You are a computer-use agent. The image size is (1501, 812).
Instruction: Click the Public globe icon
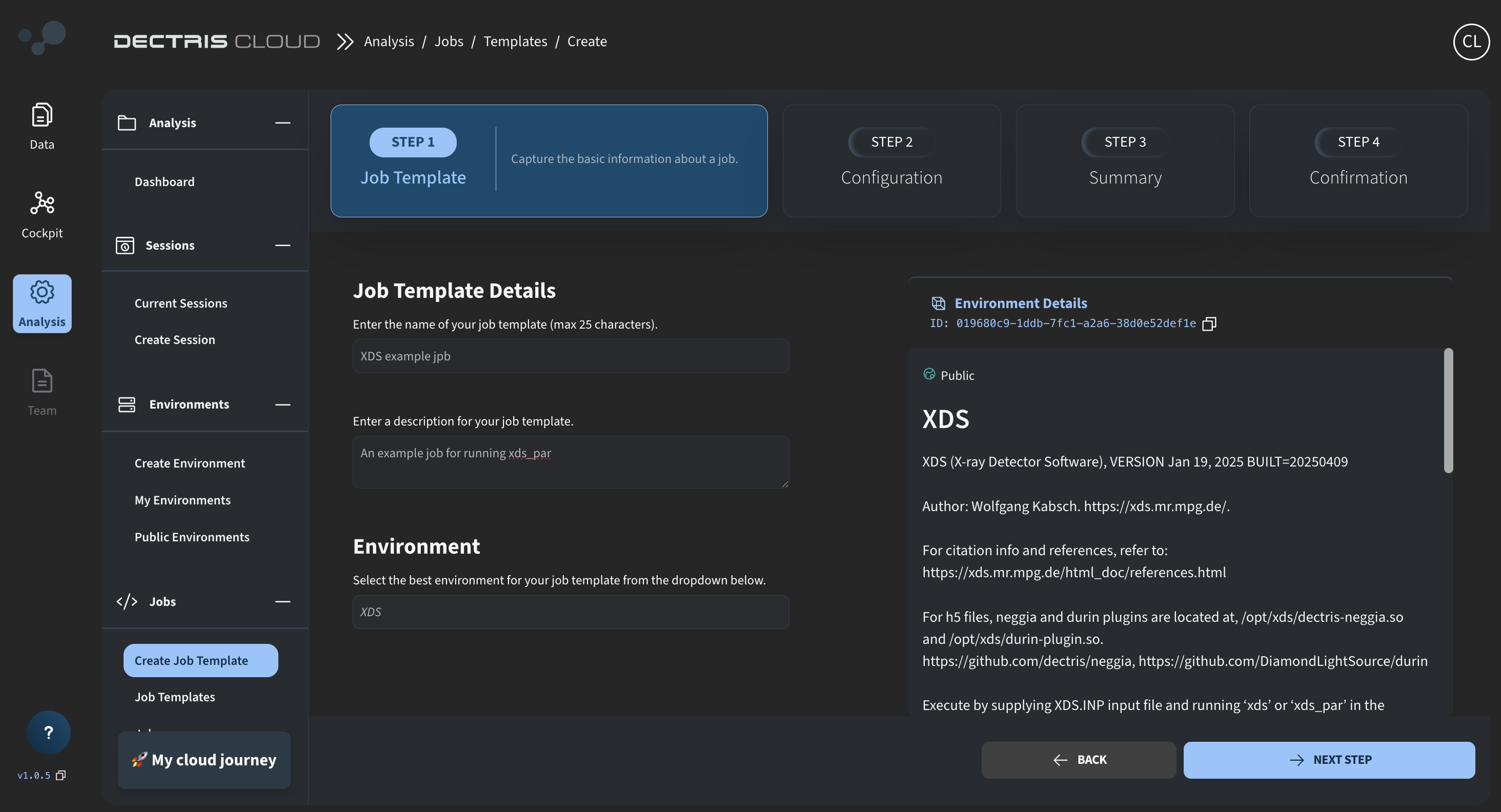(929, 374)
